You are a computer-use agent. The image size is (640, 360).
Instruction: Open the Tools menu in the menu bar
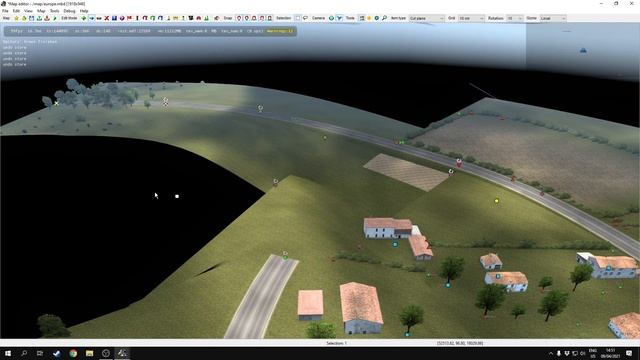(54, 11)
